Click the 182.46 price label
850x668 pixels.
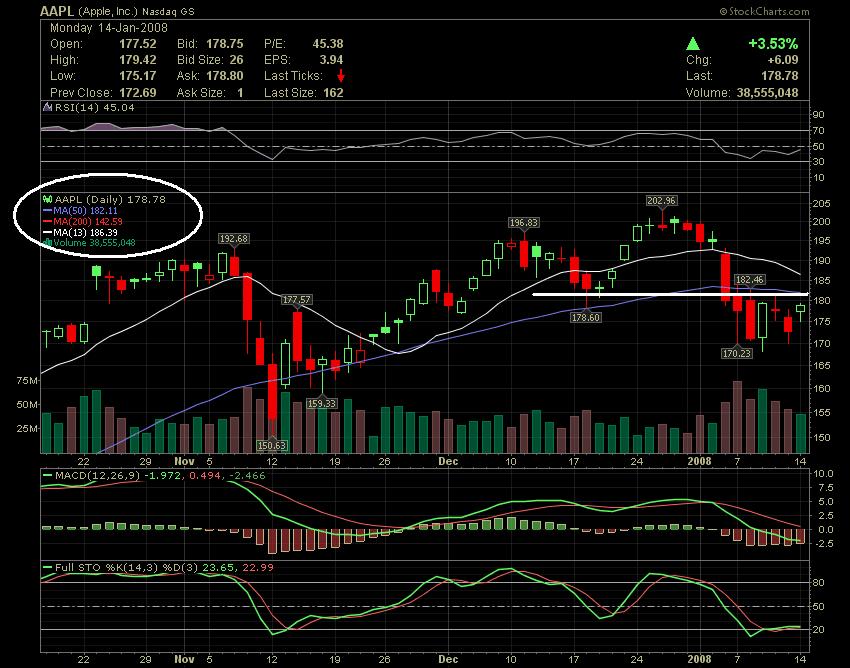[750, 280]
